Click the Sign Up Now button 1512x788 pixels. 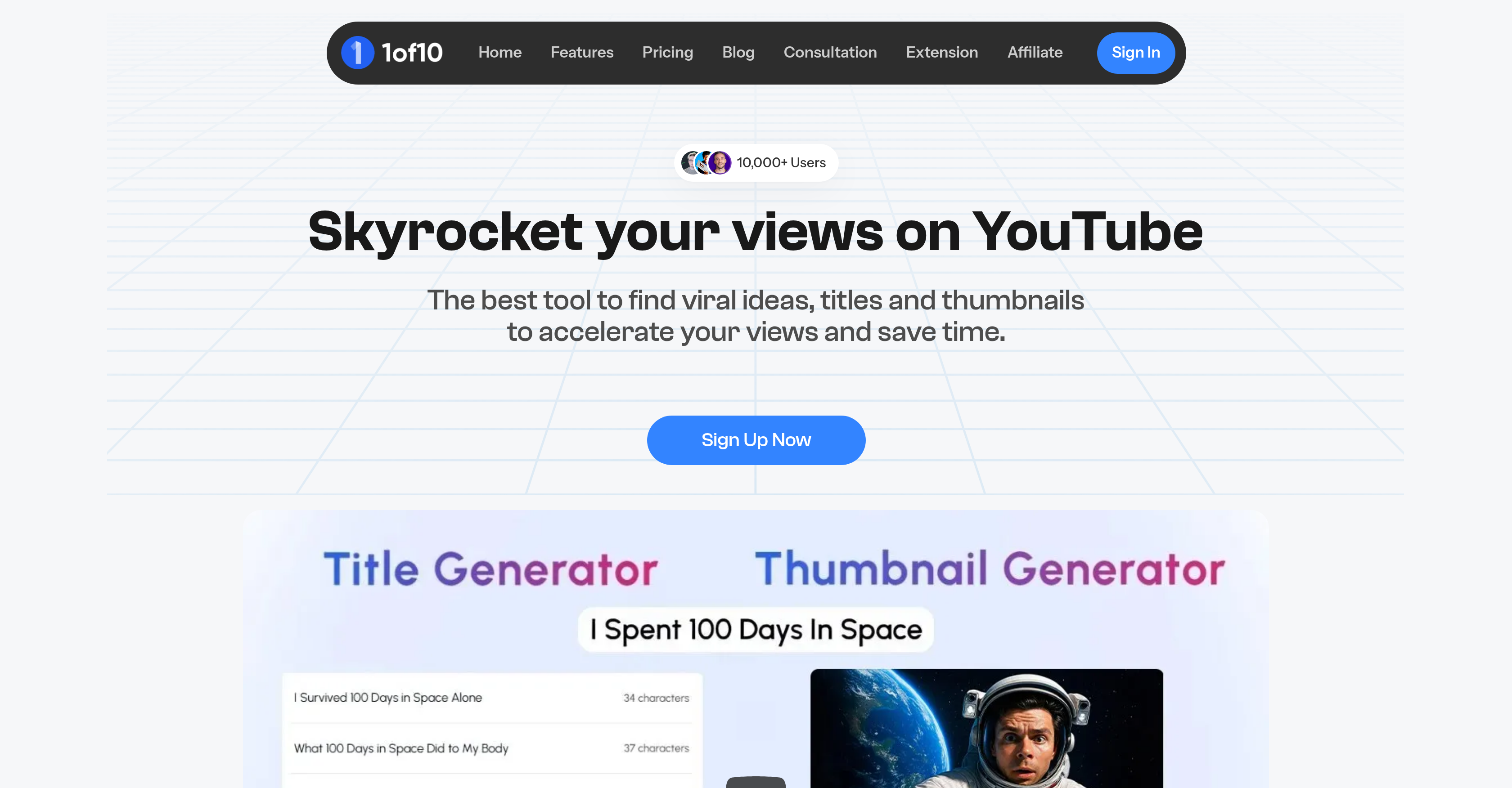pyautogui.click(x=756, y=440)
